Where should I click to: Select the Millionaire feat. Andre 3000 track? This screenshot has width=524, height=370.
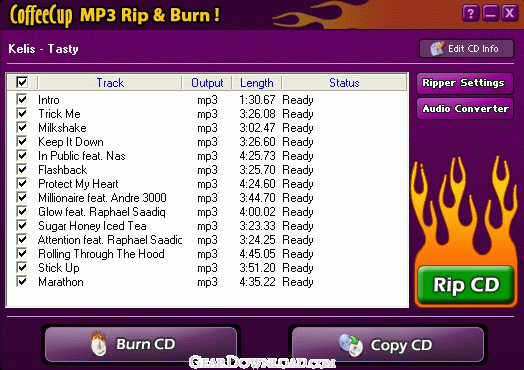pyautogui.click(x=102, y=198)
